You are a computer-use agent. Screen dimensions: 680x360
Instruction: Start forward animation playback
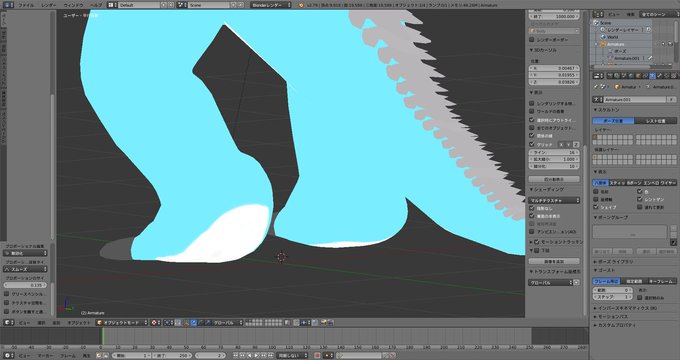[x=256, y=356]
